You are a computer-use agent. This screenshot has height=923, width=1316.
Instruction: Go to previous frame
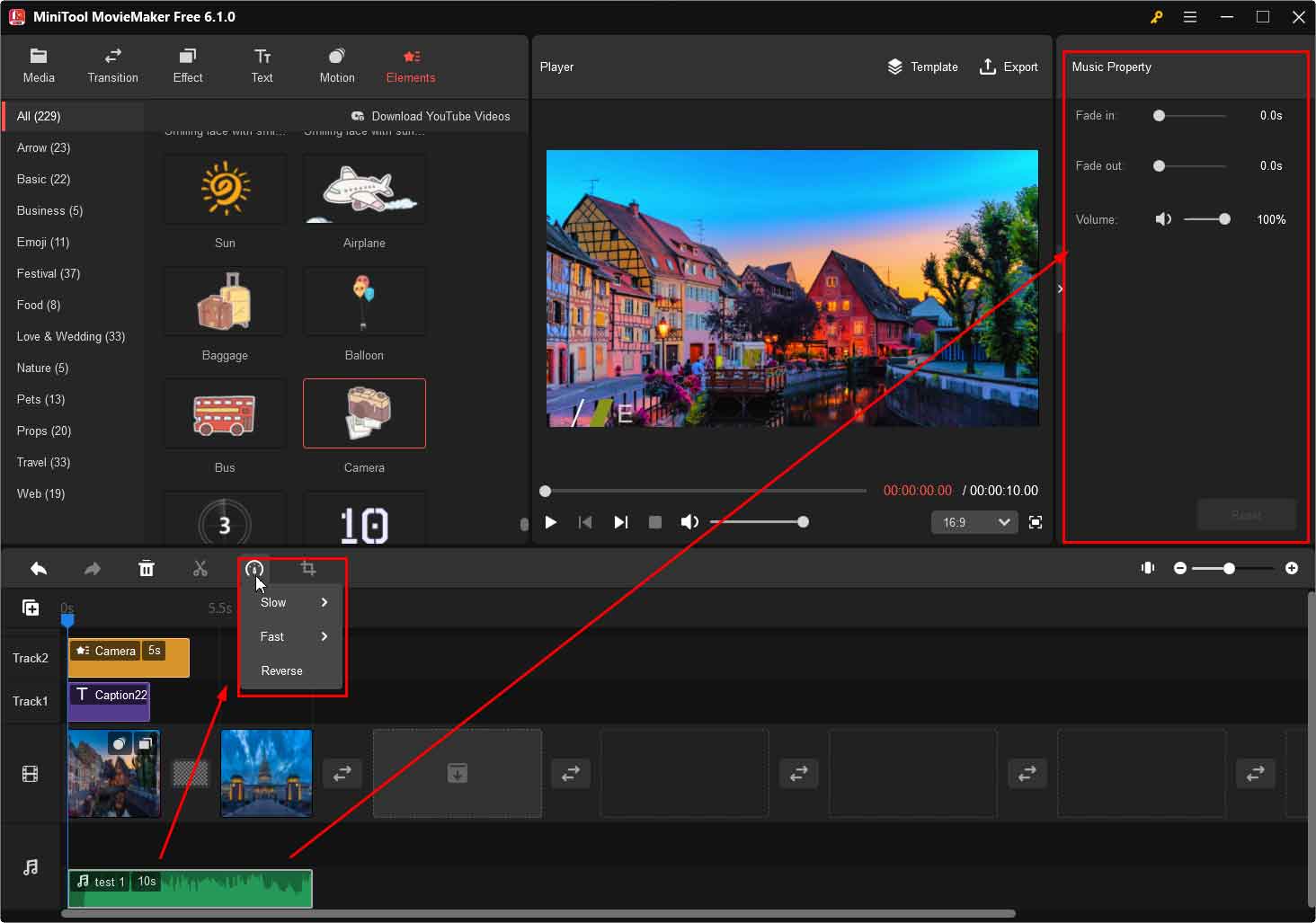click(585, 522)
